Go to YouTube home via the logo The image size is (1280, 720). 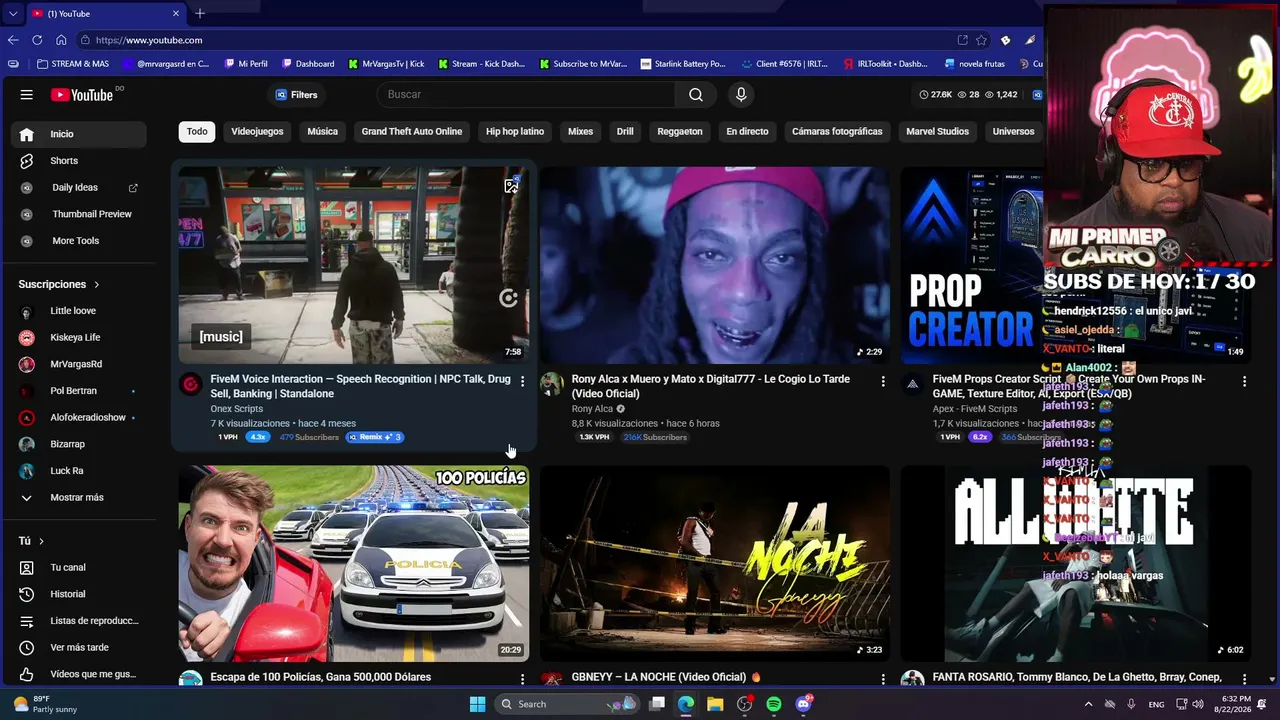[x=83, y=95]
